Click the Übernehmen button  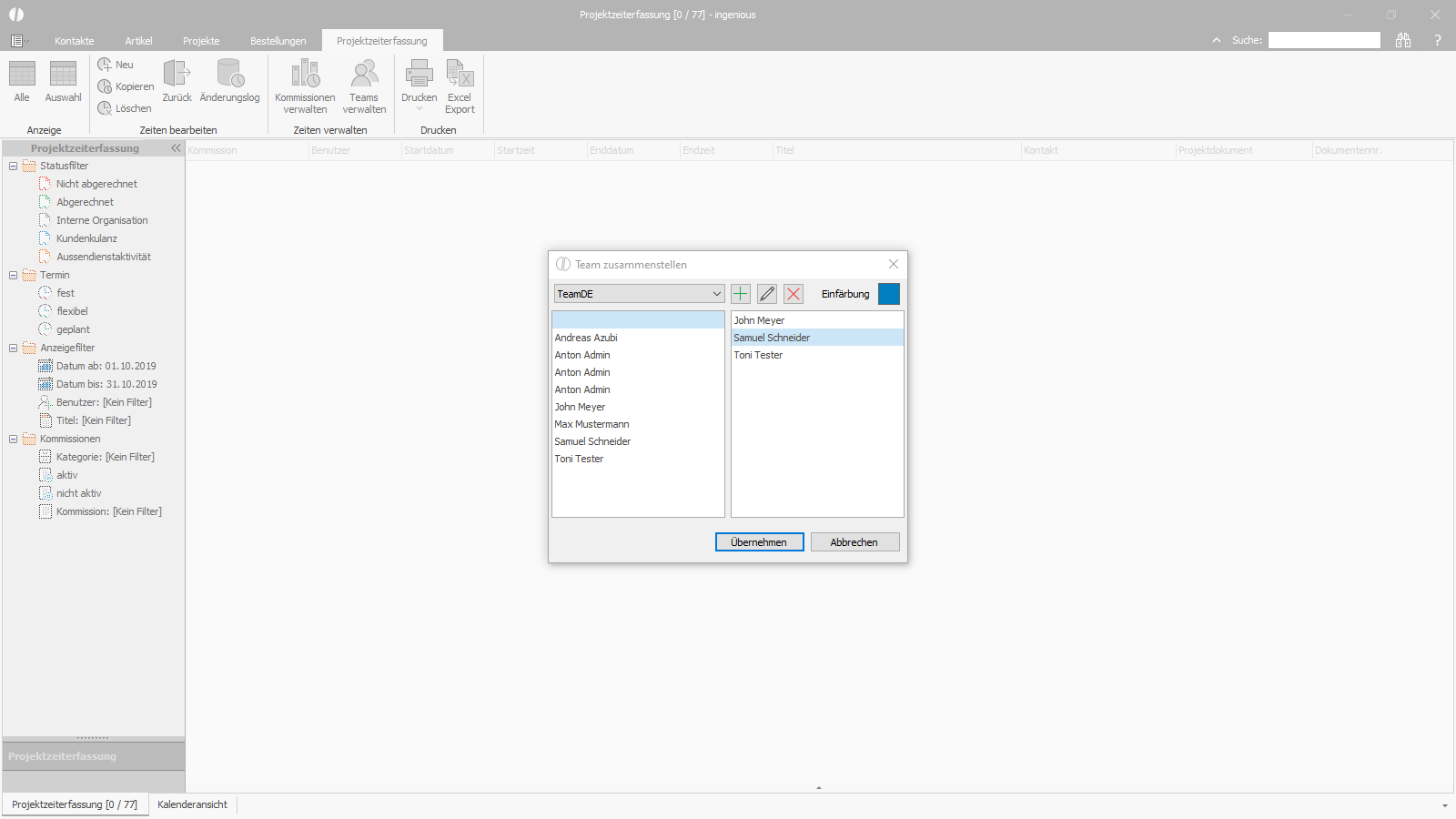(x=759, y=542)
